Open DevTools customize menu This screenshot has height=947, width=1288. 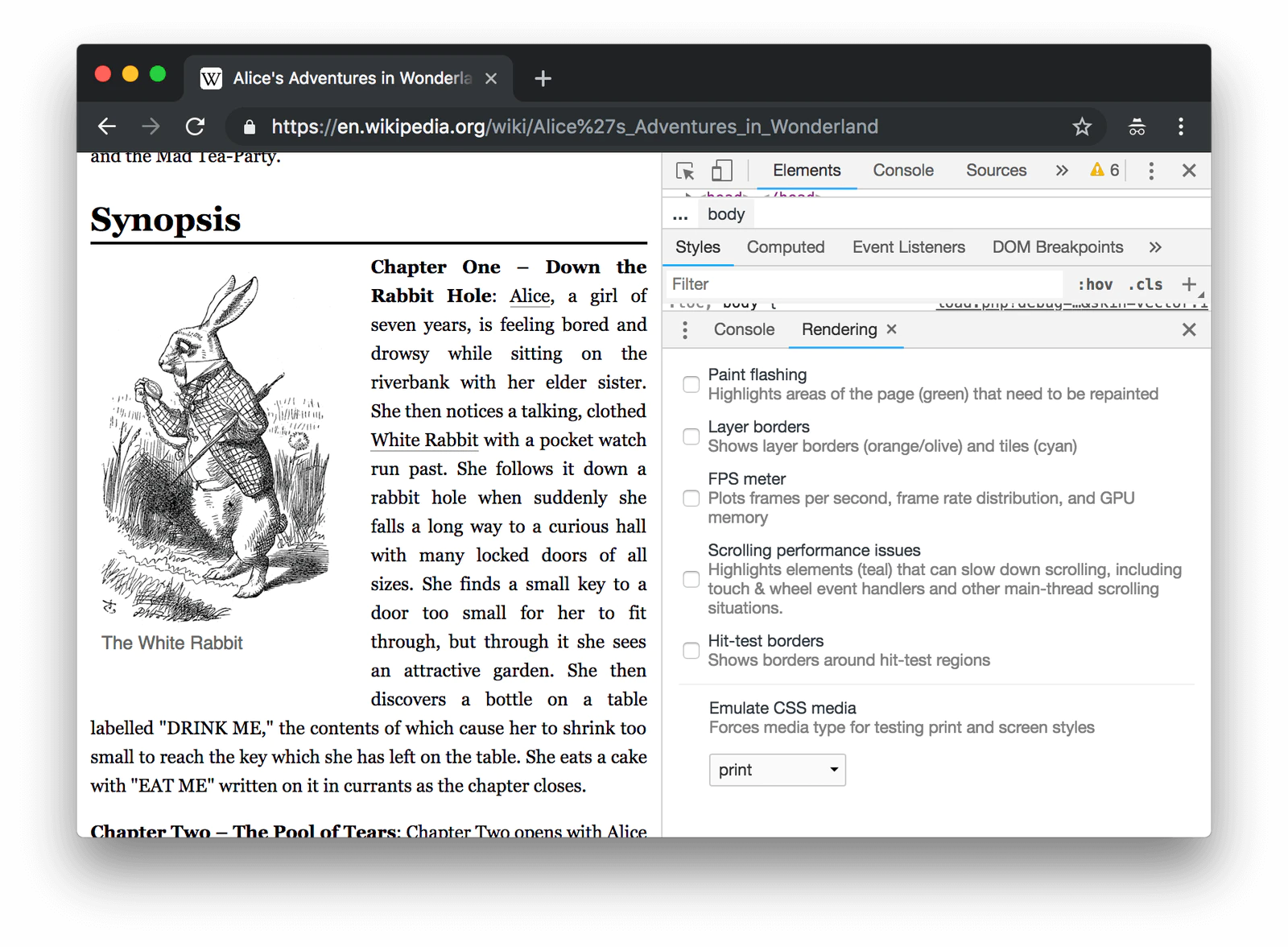[x=1151, y=171]
